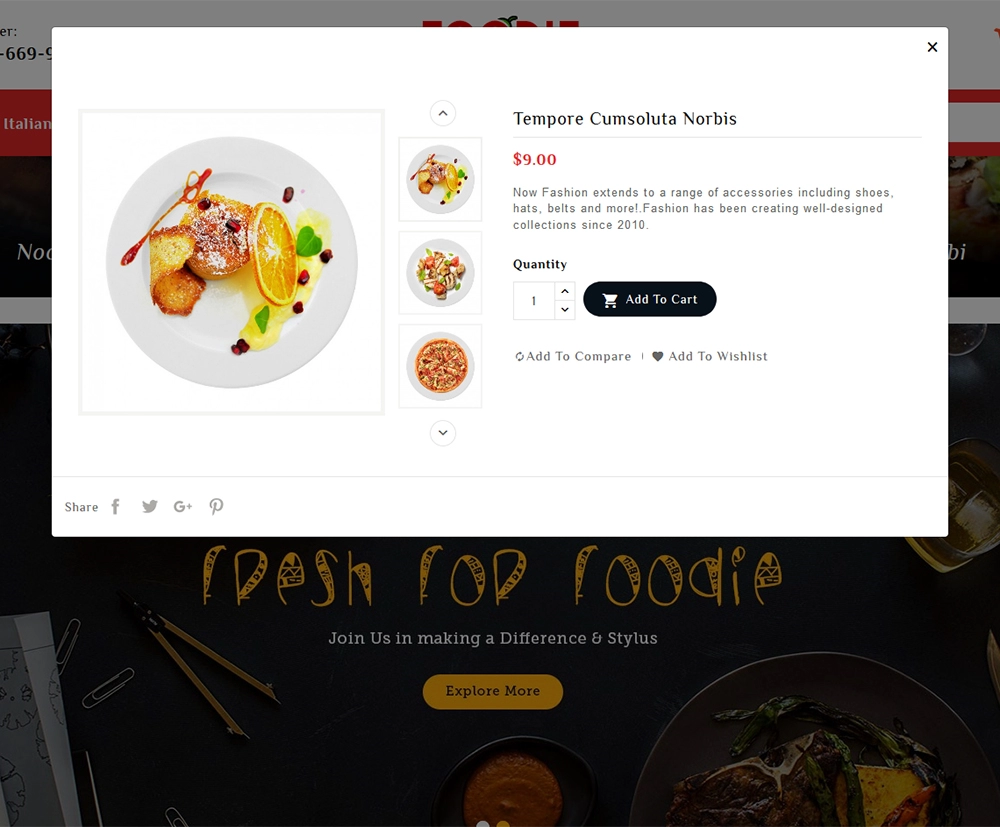Image resolution: width=1000 pixels, height=827 pixels.
Task: Decrease quantity with the down arrow
Action: pos(564,310)
